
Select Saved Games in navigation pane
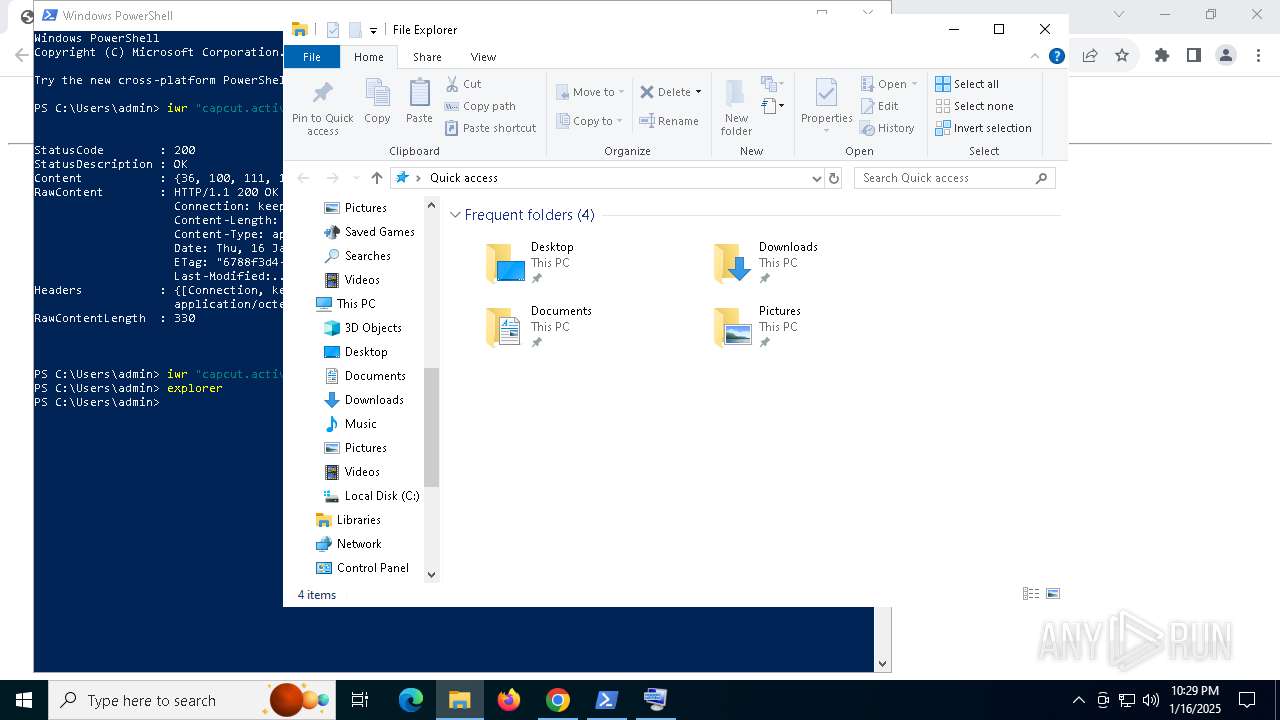tap(368, 232)
